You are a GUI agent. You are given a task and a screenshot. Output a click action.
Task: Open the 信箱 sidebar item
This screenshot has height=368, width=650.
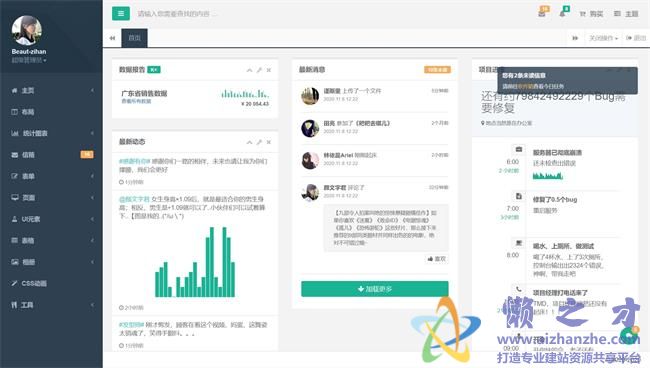tap(28, 155)
